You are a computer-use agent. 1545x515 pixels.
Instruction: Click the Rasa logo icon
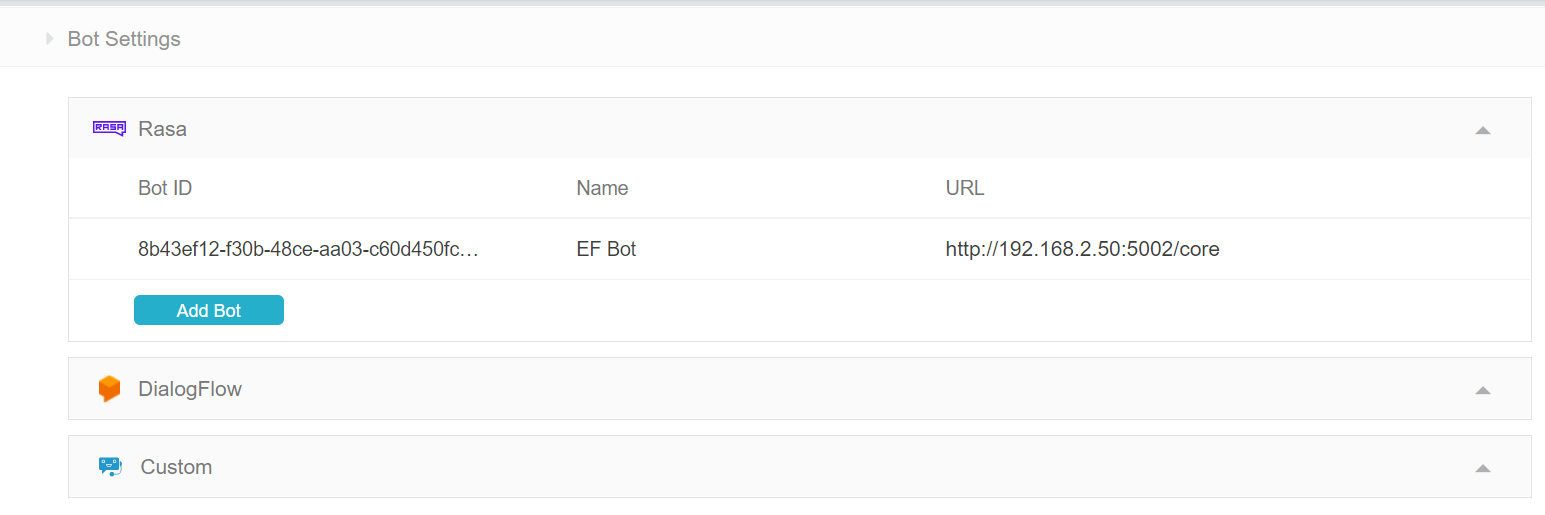coord(109,128)
